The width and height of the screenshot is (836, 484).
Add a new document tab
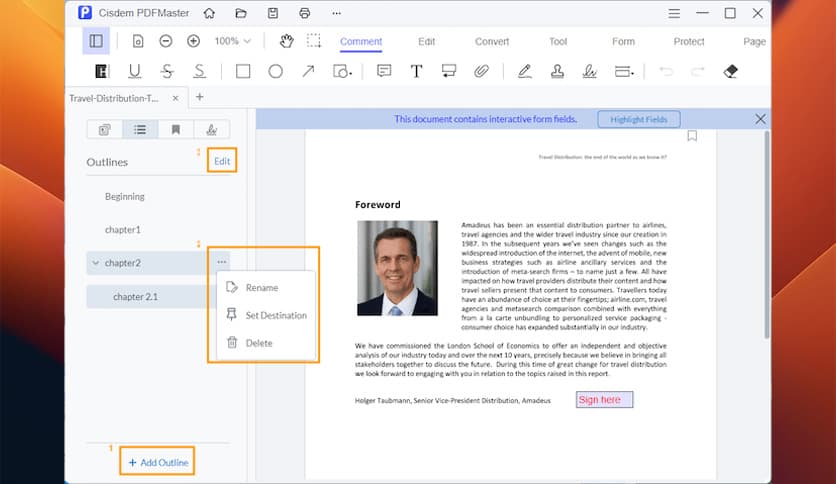click(199, 97)
